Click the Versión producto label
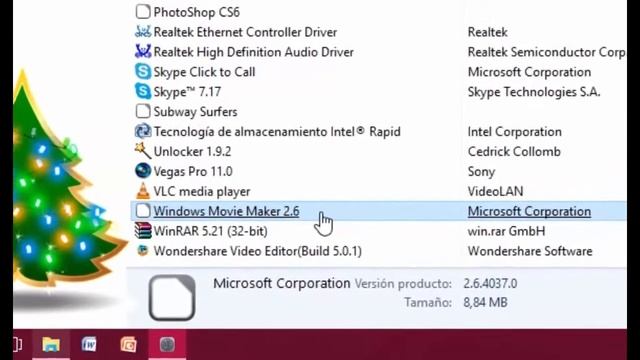 (403, 283)
